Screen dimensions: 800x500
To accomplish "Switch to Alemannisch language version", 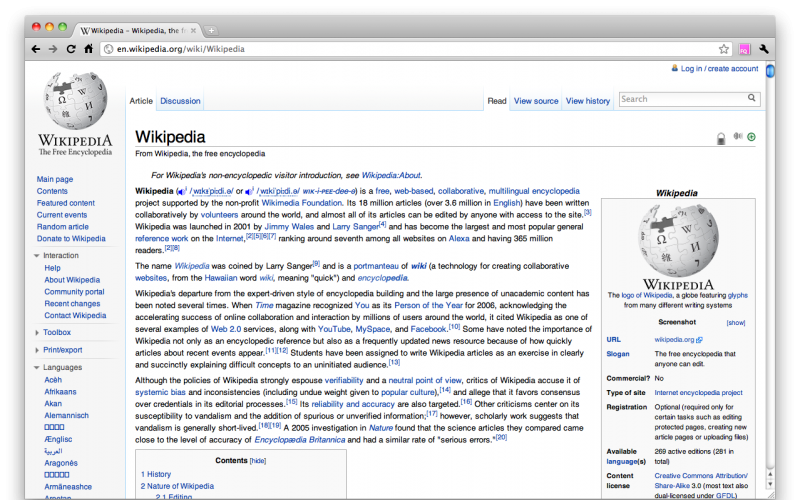I will tap(66, 415).
